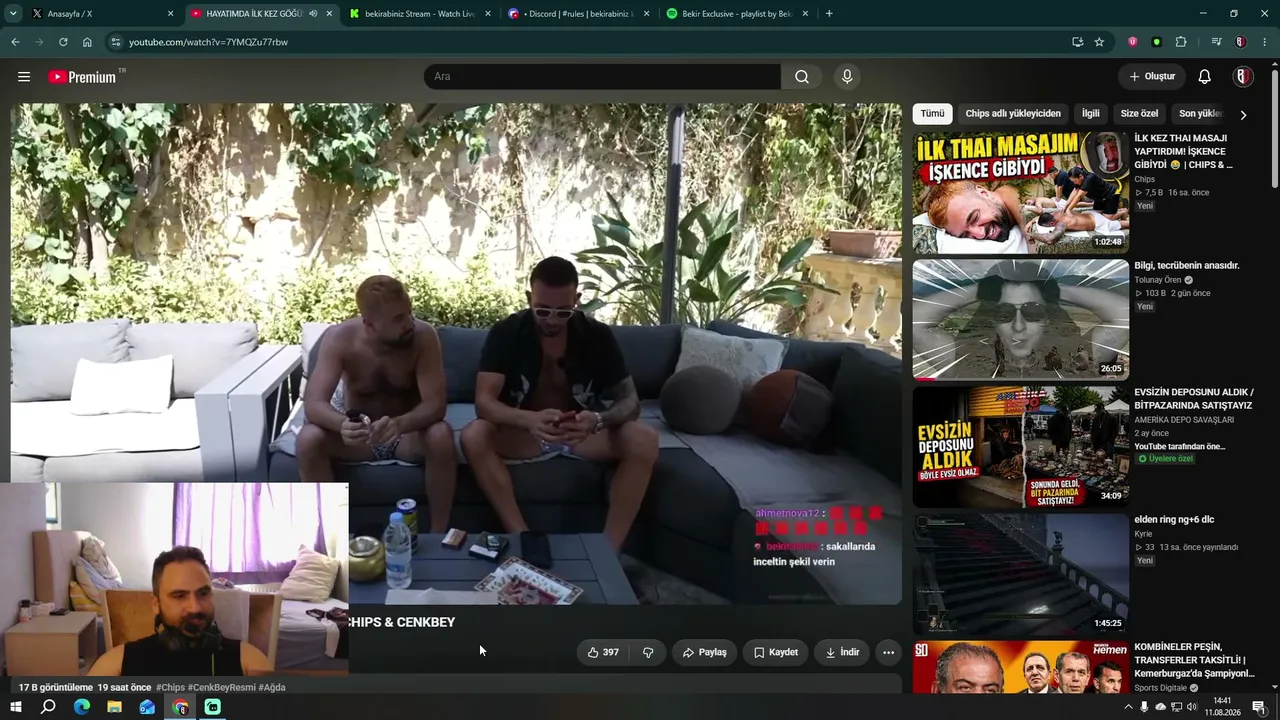Open the volume control in system tray
The image size is (1280, 720).
(x=1192, y=707)
